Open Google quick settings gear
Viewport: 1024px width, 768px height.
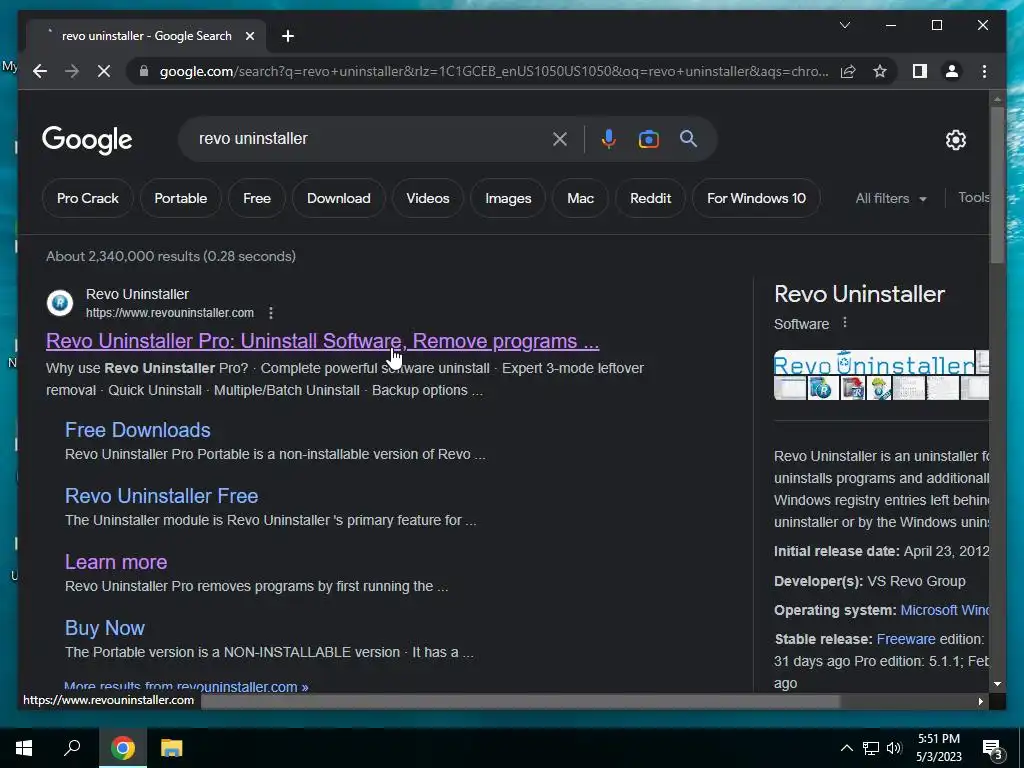click(x=955, y=140)
